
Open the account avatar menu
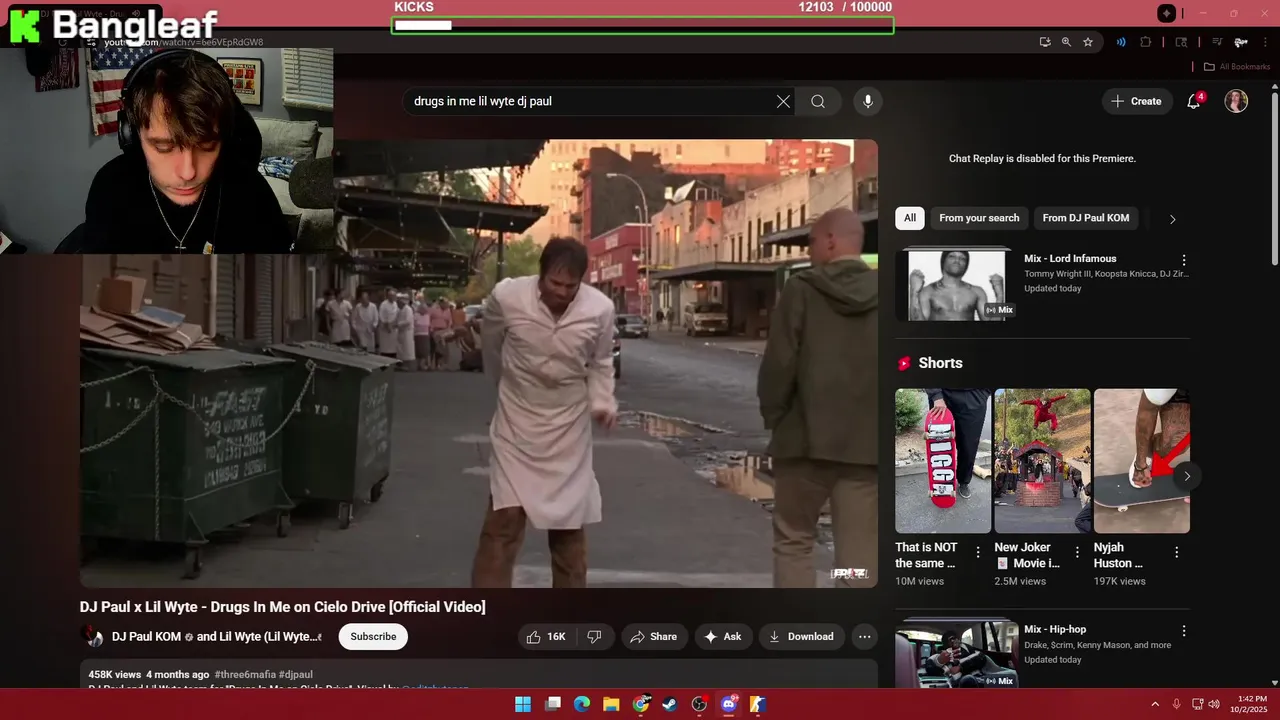click(1236, 101)
